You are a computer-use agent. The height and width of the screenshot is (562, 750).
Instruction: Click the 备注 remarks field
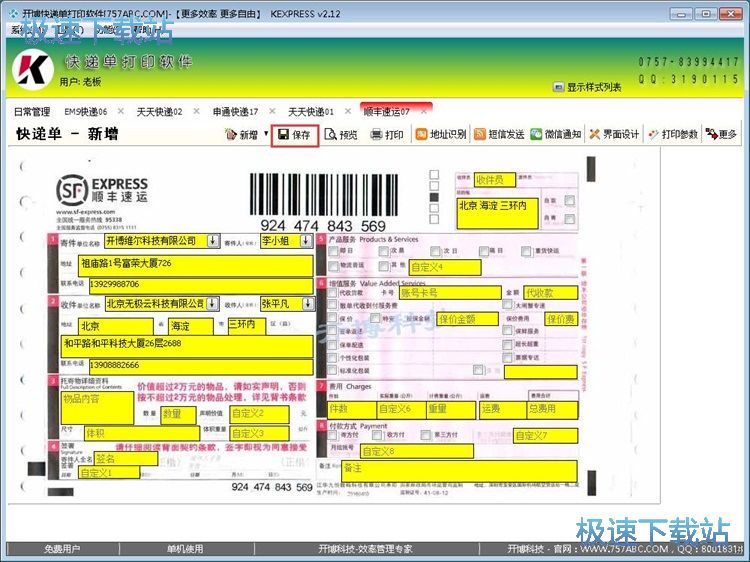click(459, 471)
